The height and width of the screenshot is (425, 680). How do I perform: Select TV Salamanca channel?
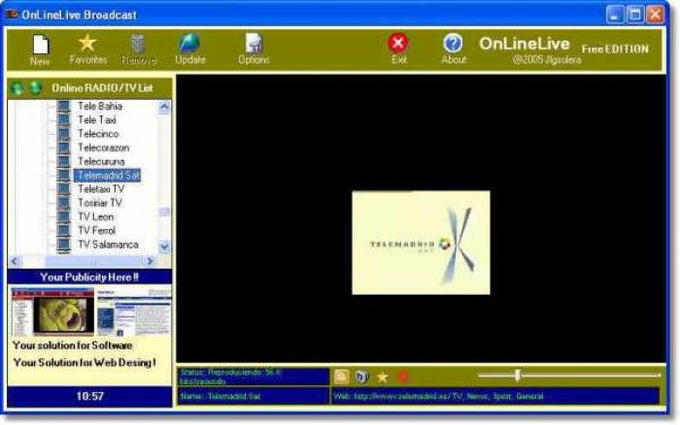coord(108,245)
